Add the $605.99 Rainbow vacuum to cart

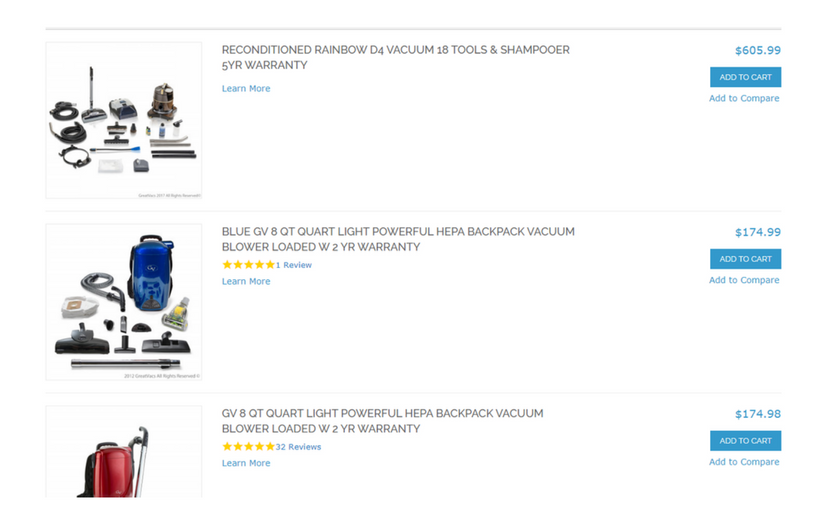pyautogui.click(x=746, y=77)
